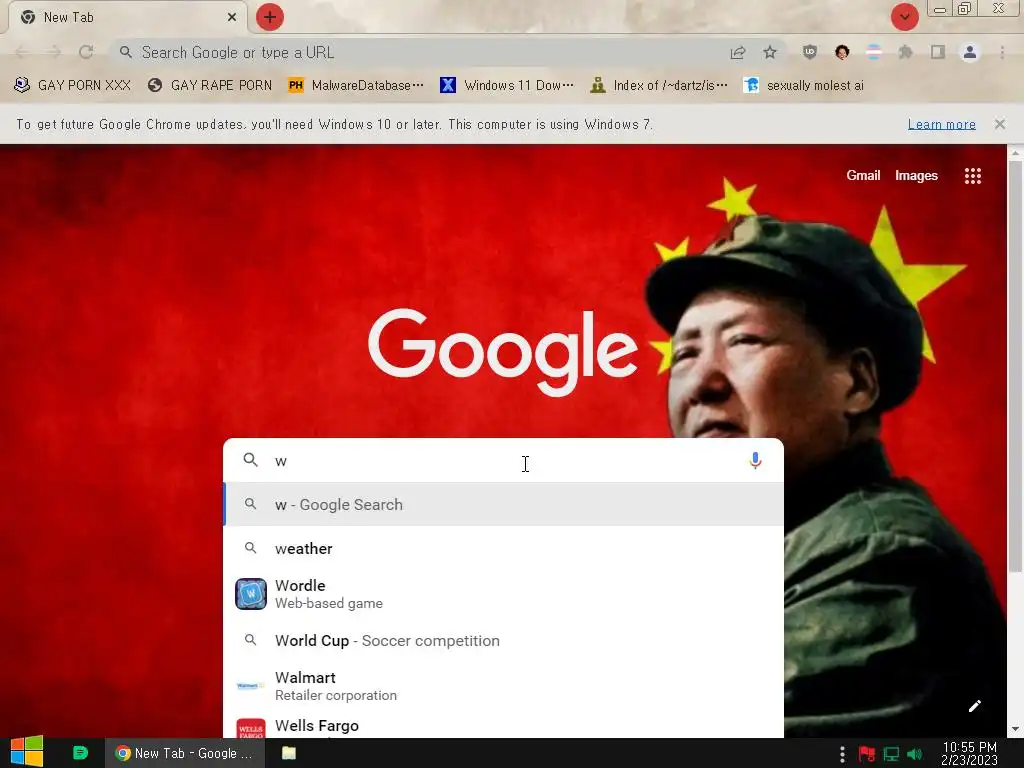Viewport: 1024px width, 768px height.
Task: Reload the current page
Action: click(x=86, y=52)
